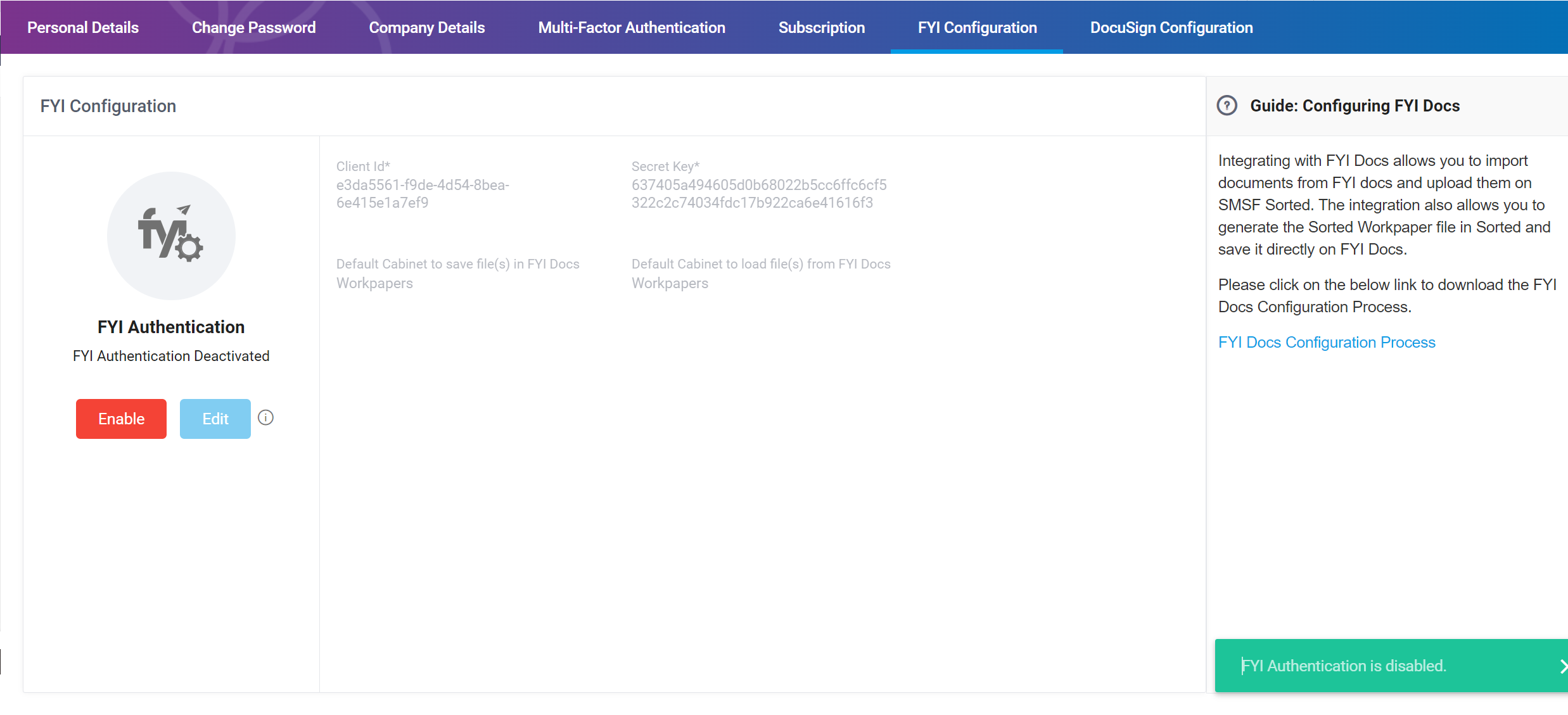Click the guide help question-mark icon
Image resolution: width=1568 pixels, height=715 pixels.
[1227, 106]
